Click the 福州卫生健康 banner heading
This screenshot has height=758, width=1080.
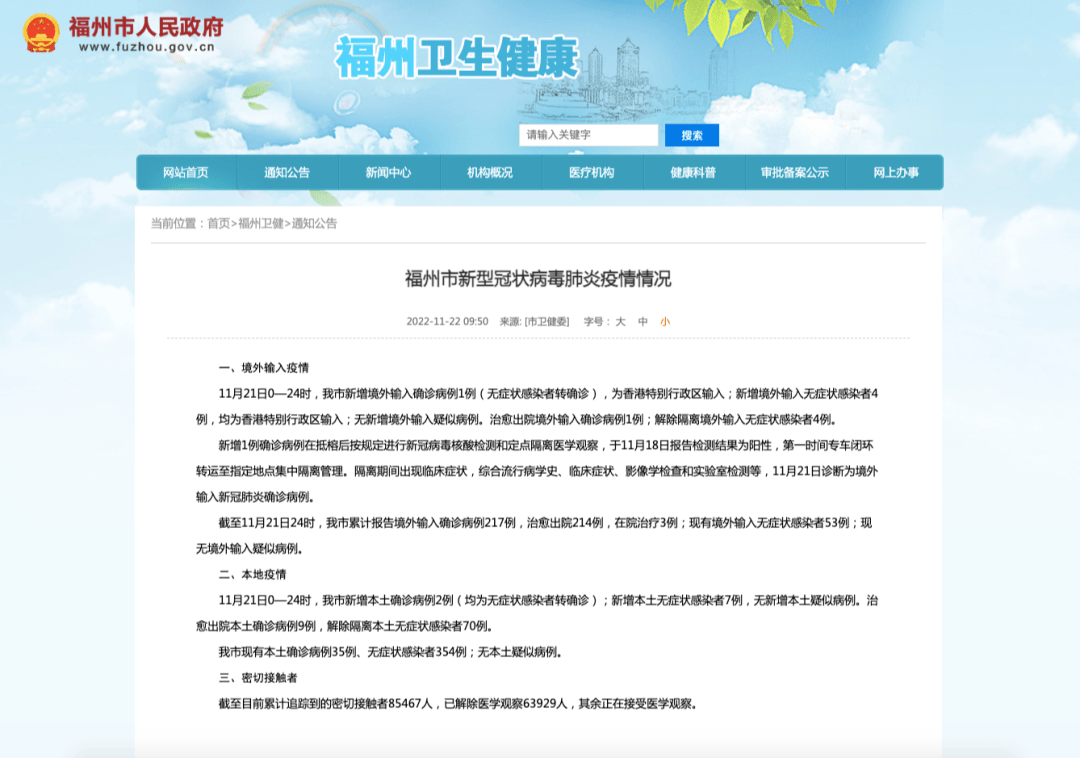coord(457,58)
